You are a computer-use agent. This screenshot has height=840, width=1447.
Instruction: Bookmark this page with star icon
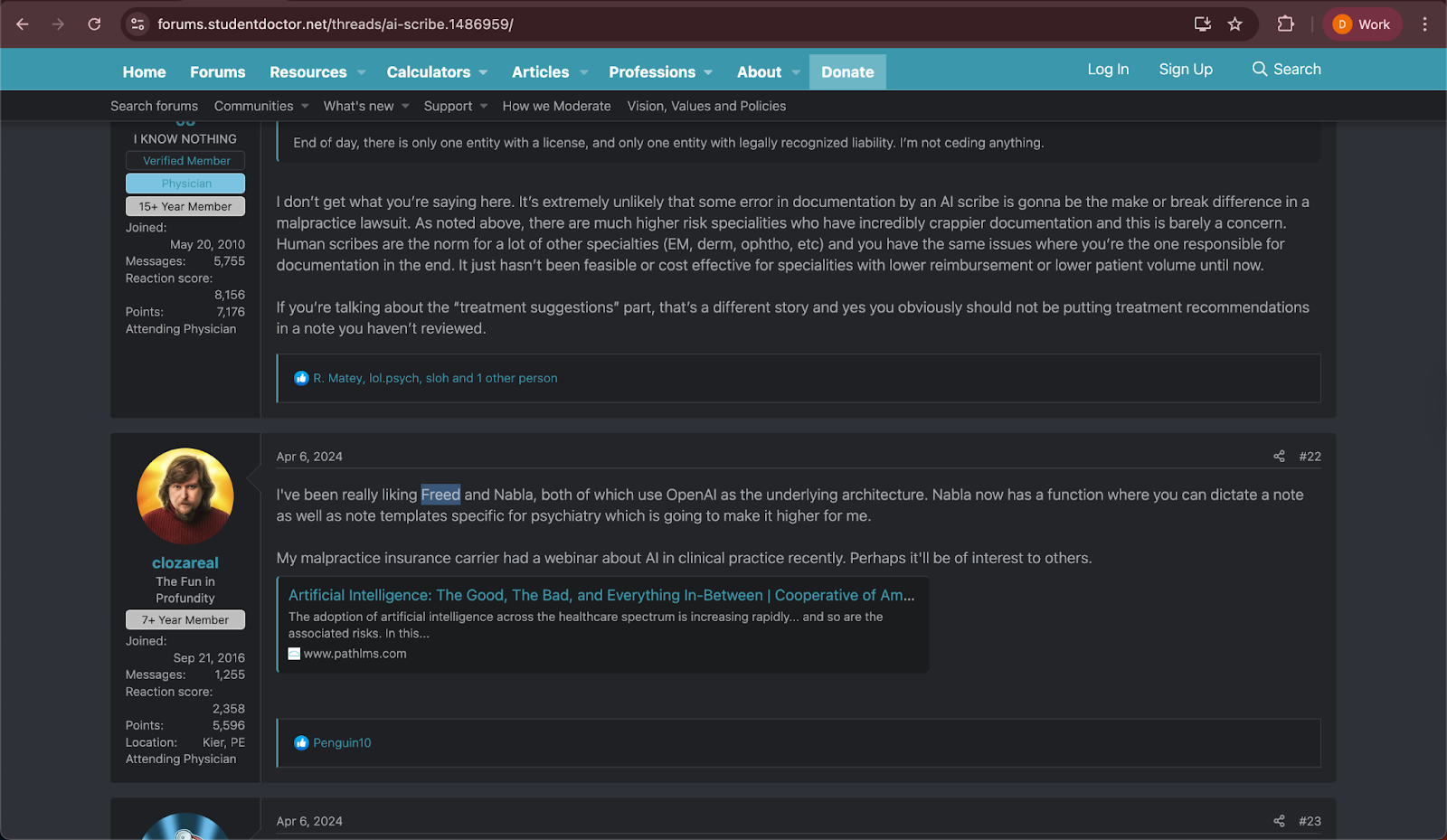pos(1235,24)
